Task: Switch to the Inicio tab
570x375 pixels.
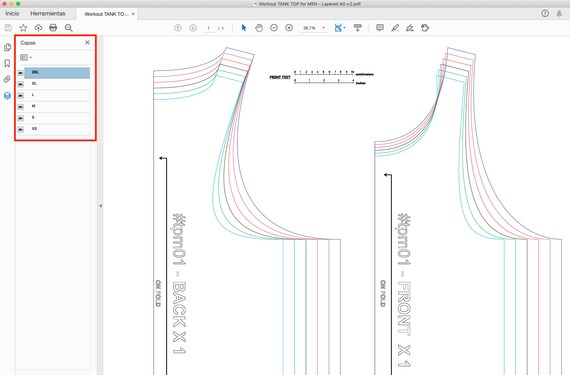Action: (12, 13)
